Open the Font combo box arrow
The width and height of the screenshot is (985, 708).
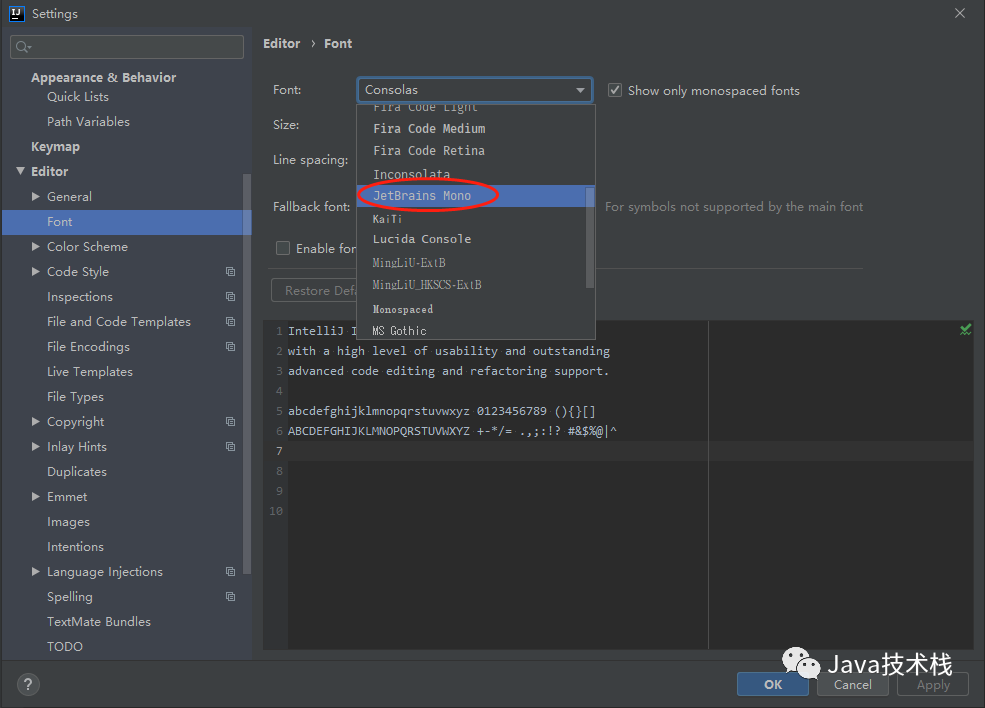[580, 90]
